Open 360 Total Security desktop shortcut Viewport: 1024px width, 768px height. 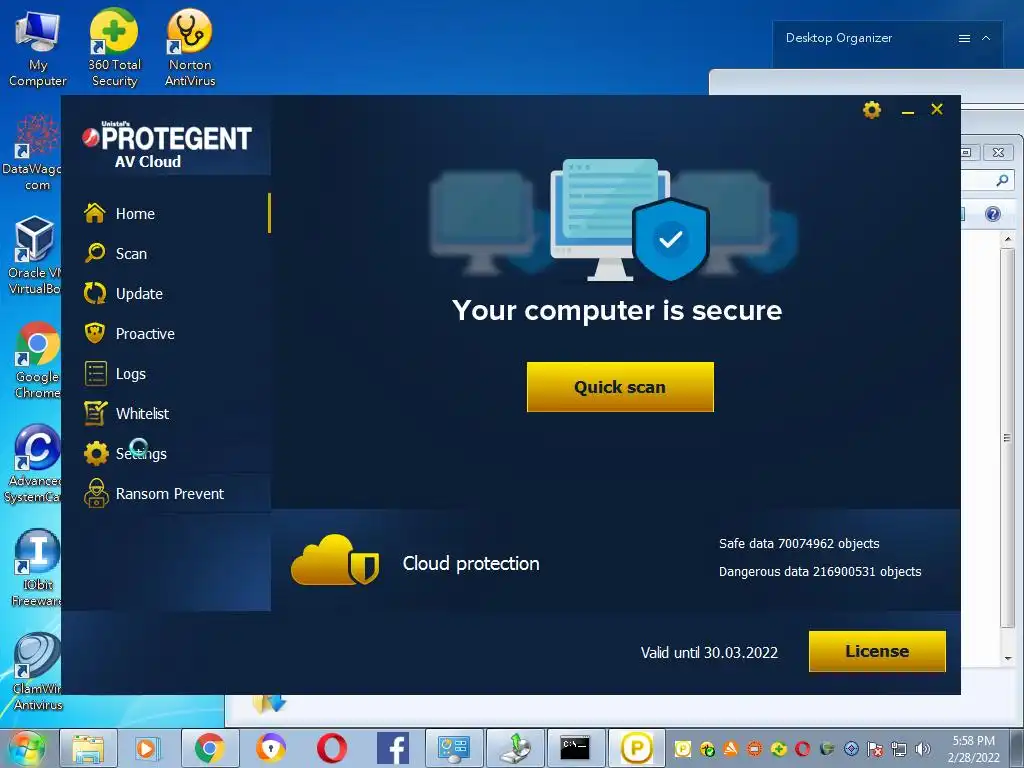point(114,48)
